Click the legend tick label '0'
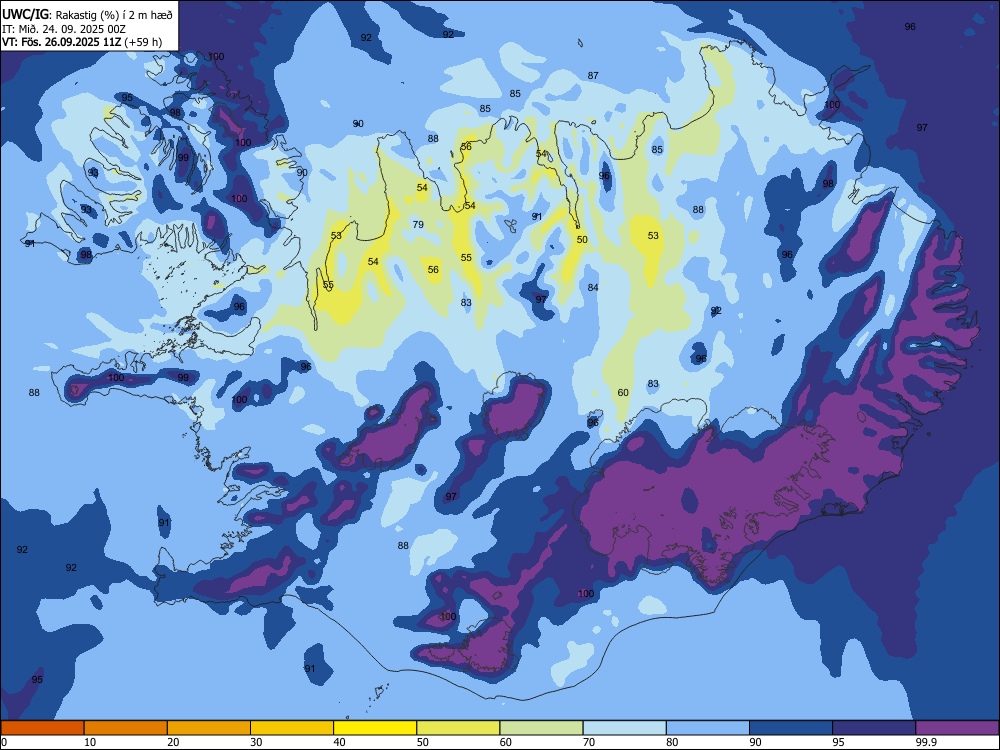1000x750 pixels. coord(4,742)
